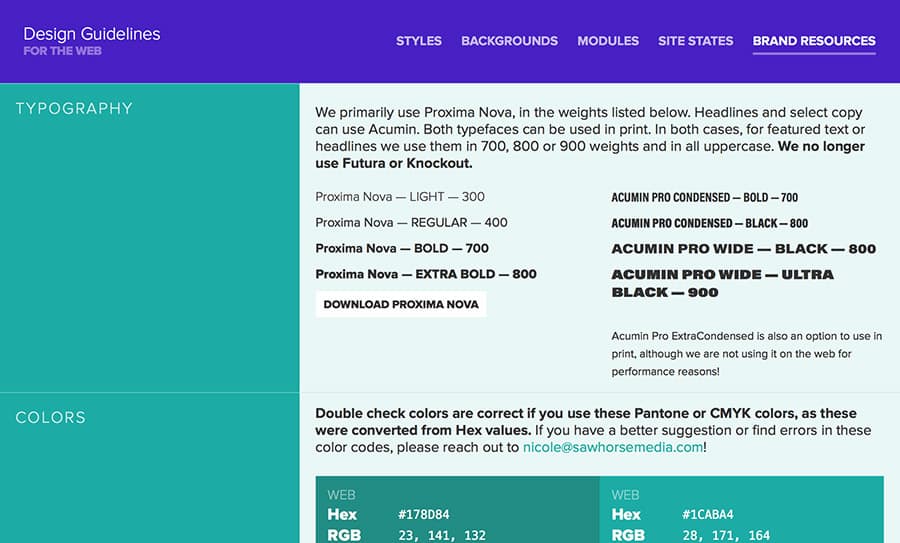
Task: Click the Proxima Nova Extra Bold 800 sample
Action: click(x=426, y=274)
